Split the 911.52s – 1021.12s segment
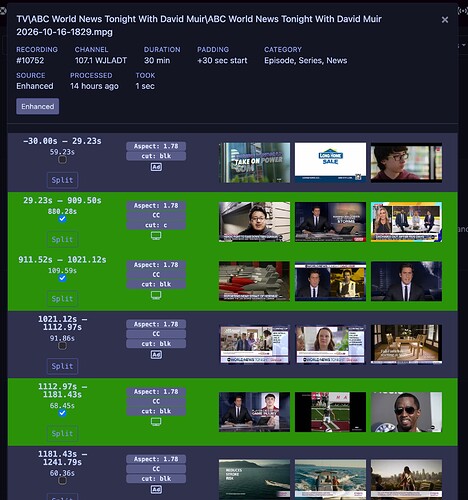The width and height of the screenshot is (468, 500). [62, 299]
